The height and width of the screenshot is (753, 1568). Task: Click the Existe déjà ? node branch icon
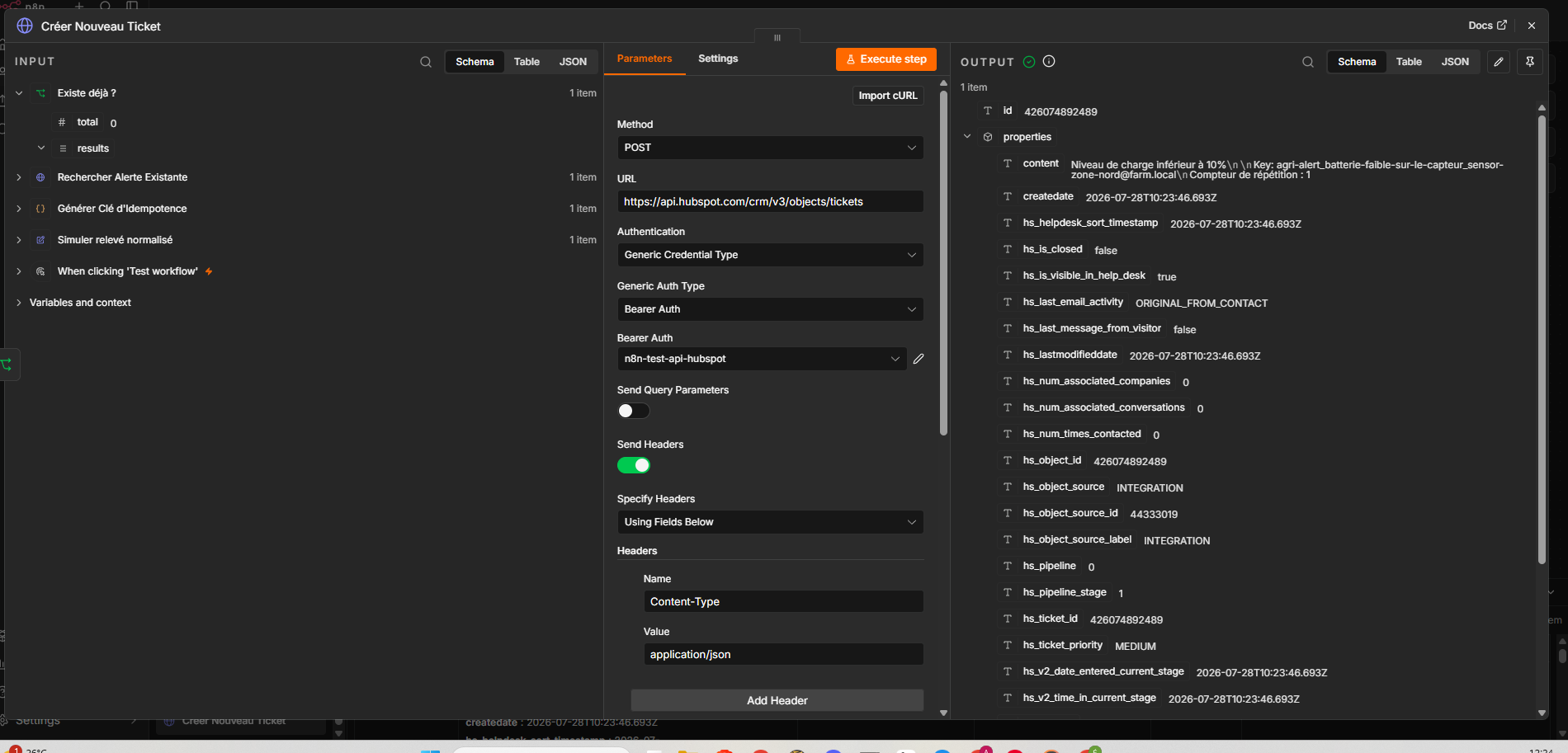[40, 93]
